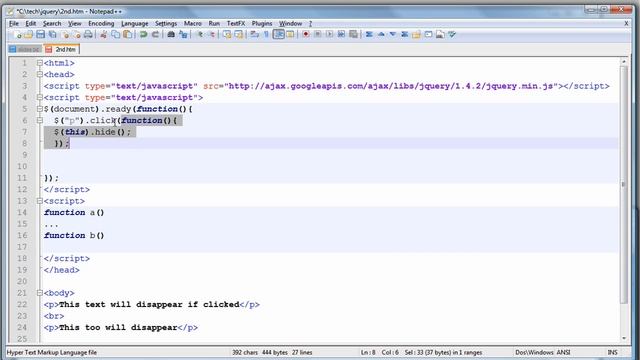Save the file using the floppy disk icon
Viewport: 640px width, 360px height.
point(40,35)
